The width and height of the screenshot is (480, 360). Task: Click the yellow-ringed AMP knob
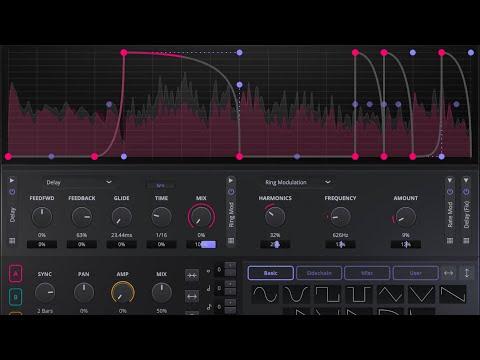coord(123,292)
